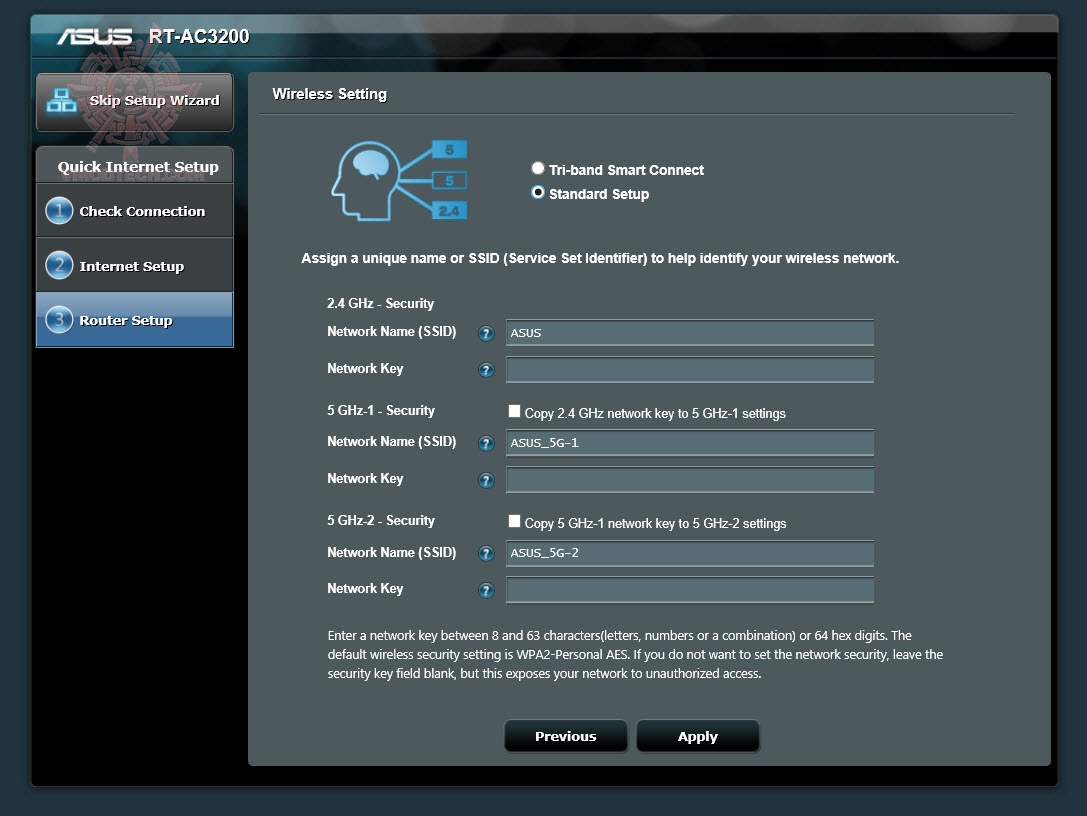The height and width of the screenshot is (816, 1087).
Task: Select the Tri-band Smart Connect radio button
Action: point(538,168)
